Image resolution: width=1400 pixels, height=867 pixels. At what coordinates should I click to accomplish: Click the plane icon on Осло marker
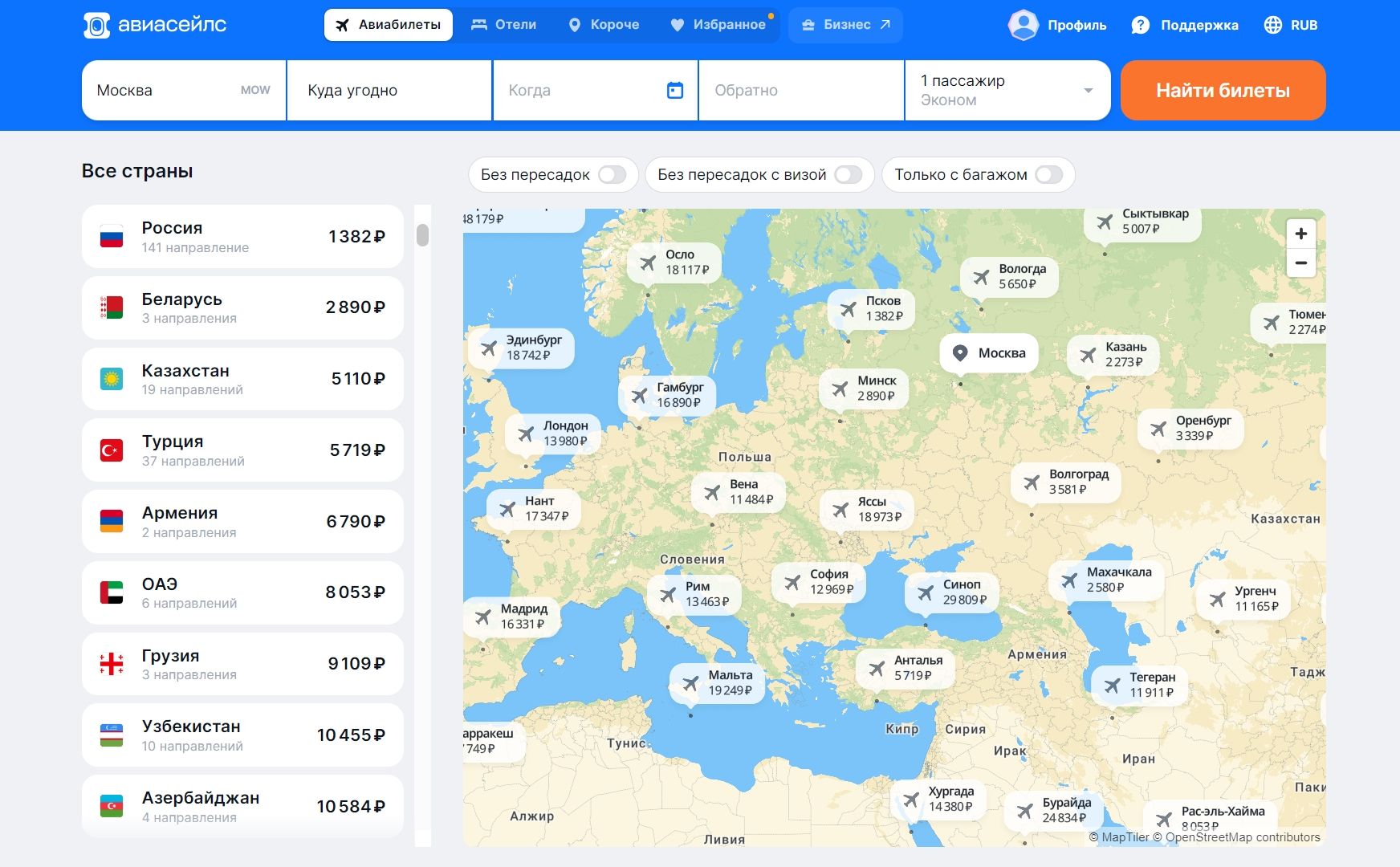tap(647, 263)
